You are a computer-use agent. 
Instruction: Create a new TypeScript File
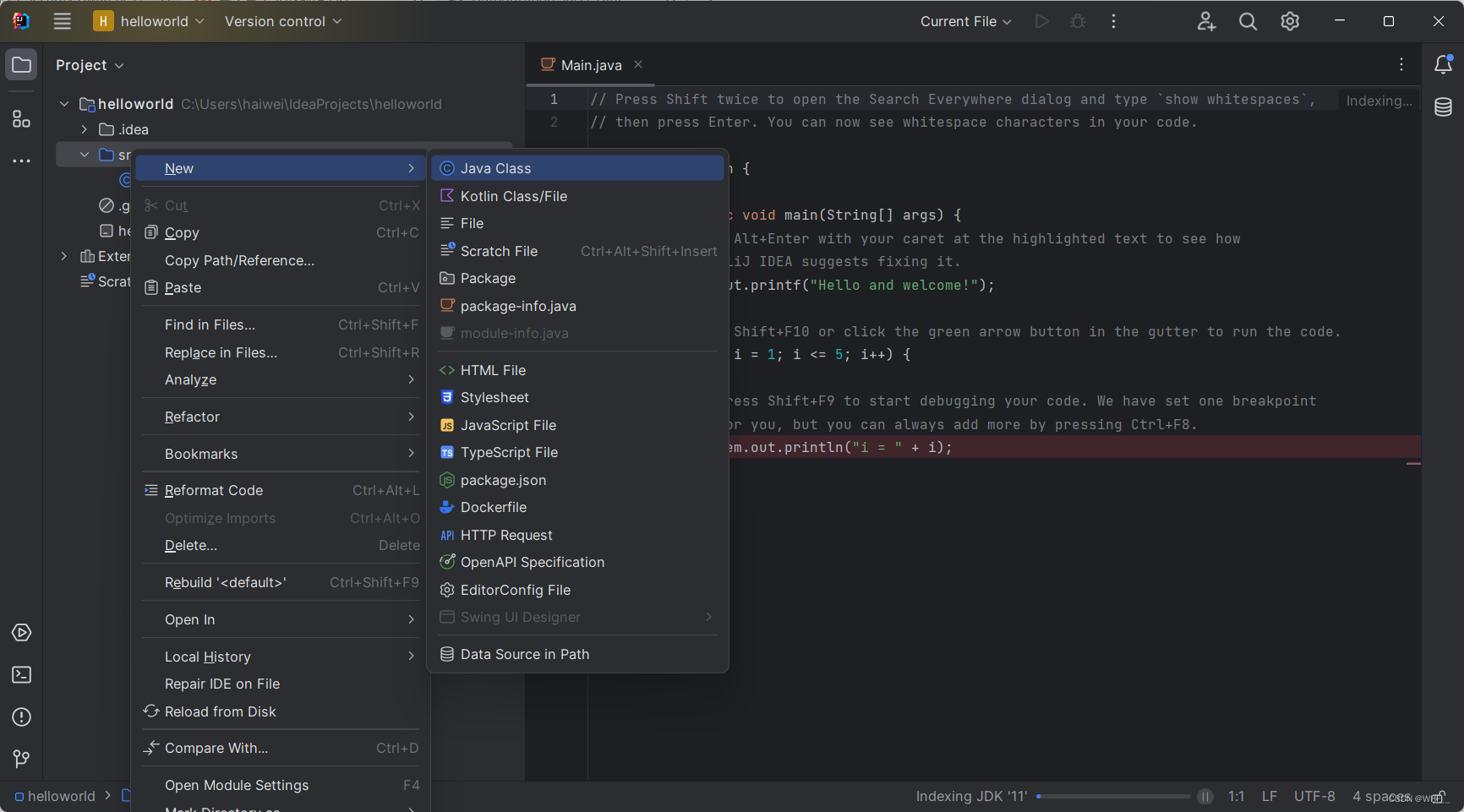[577, 452]
